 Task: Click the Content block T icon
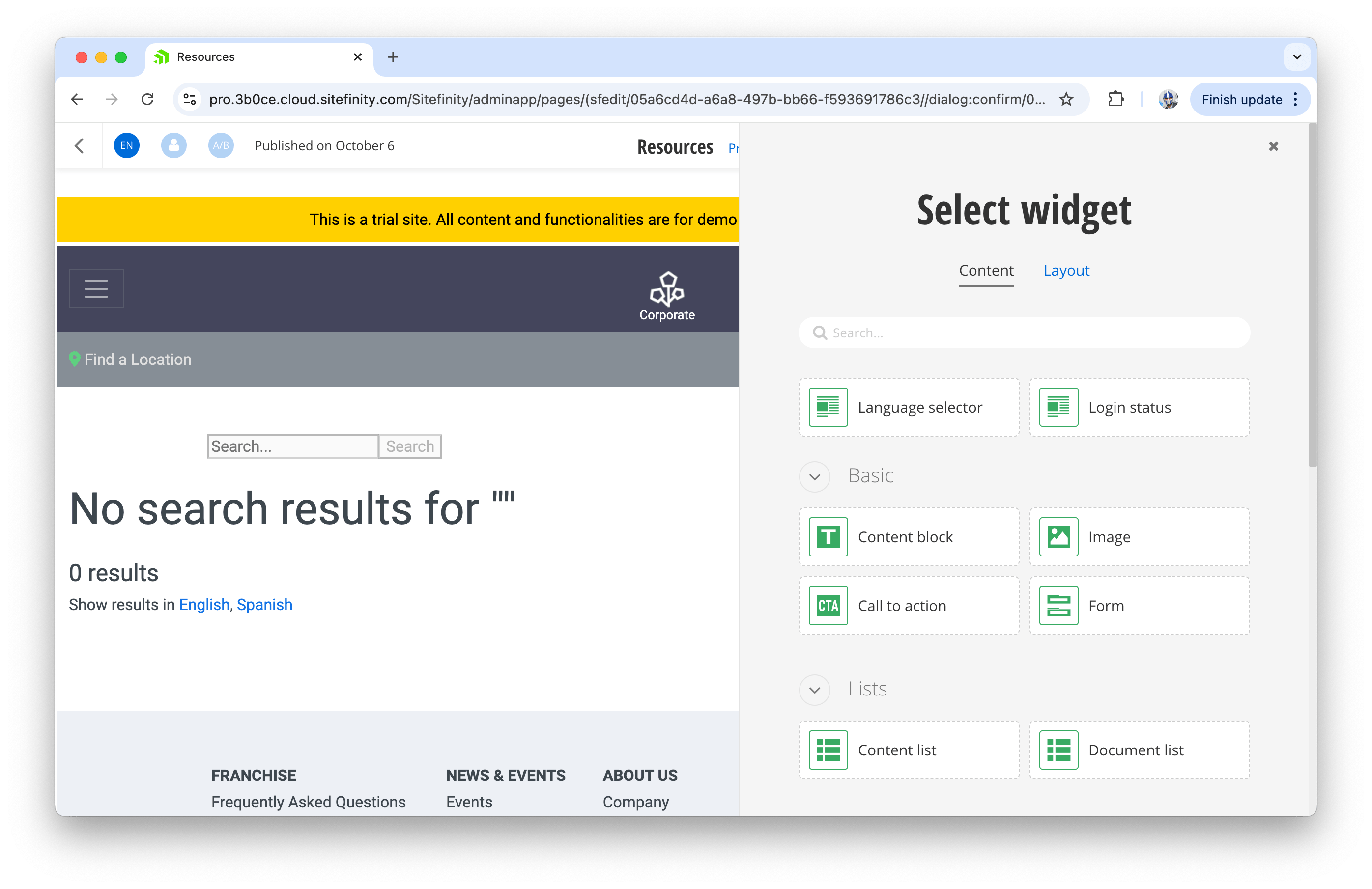pos(828,537)
